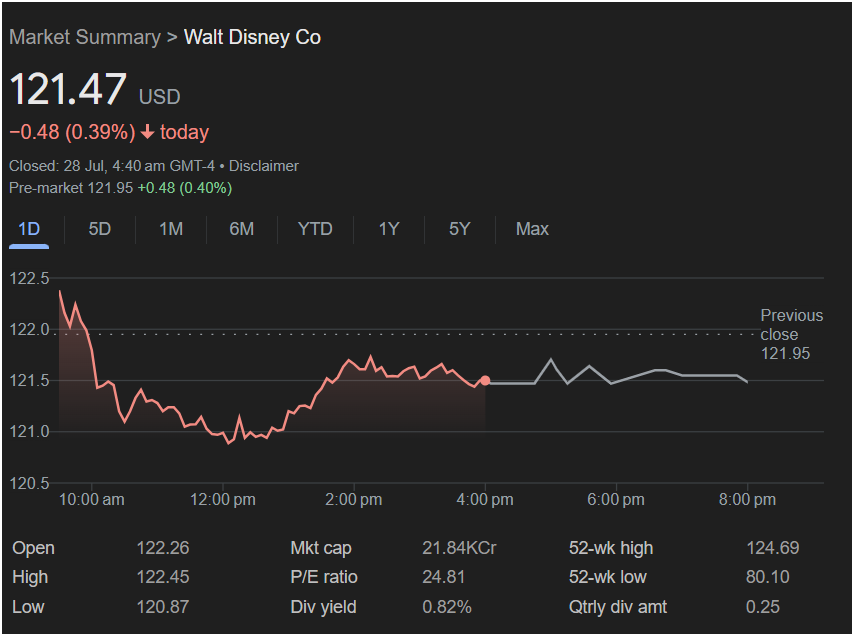Screen dimensions: 854x636
Task: Click the red closing price dot on chart
Action: 485,381
